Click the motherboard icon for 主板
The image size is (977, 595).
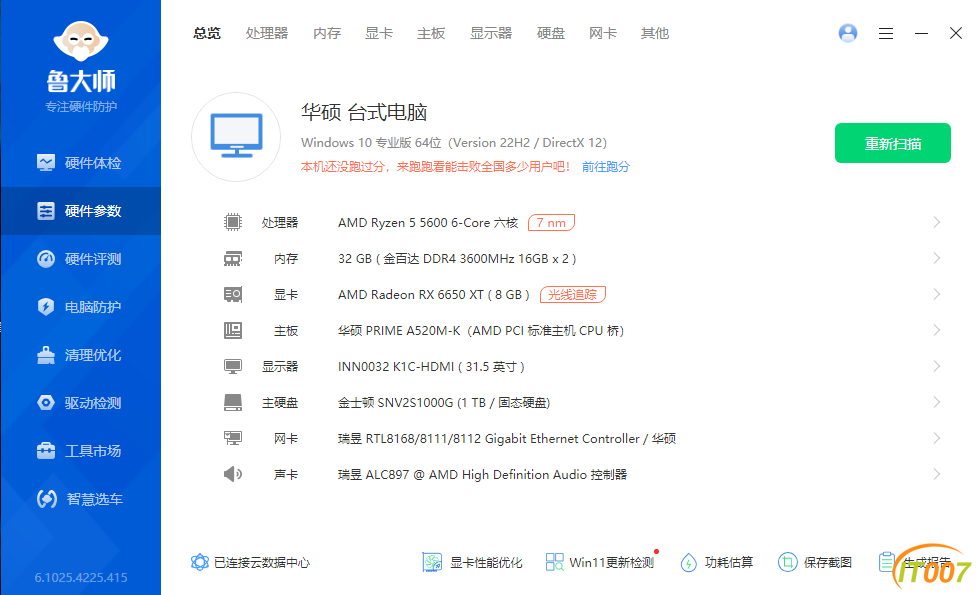233,330
